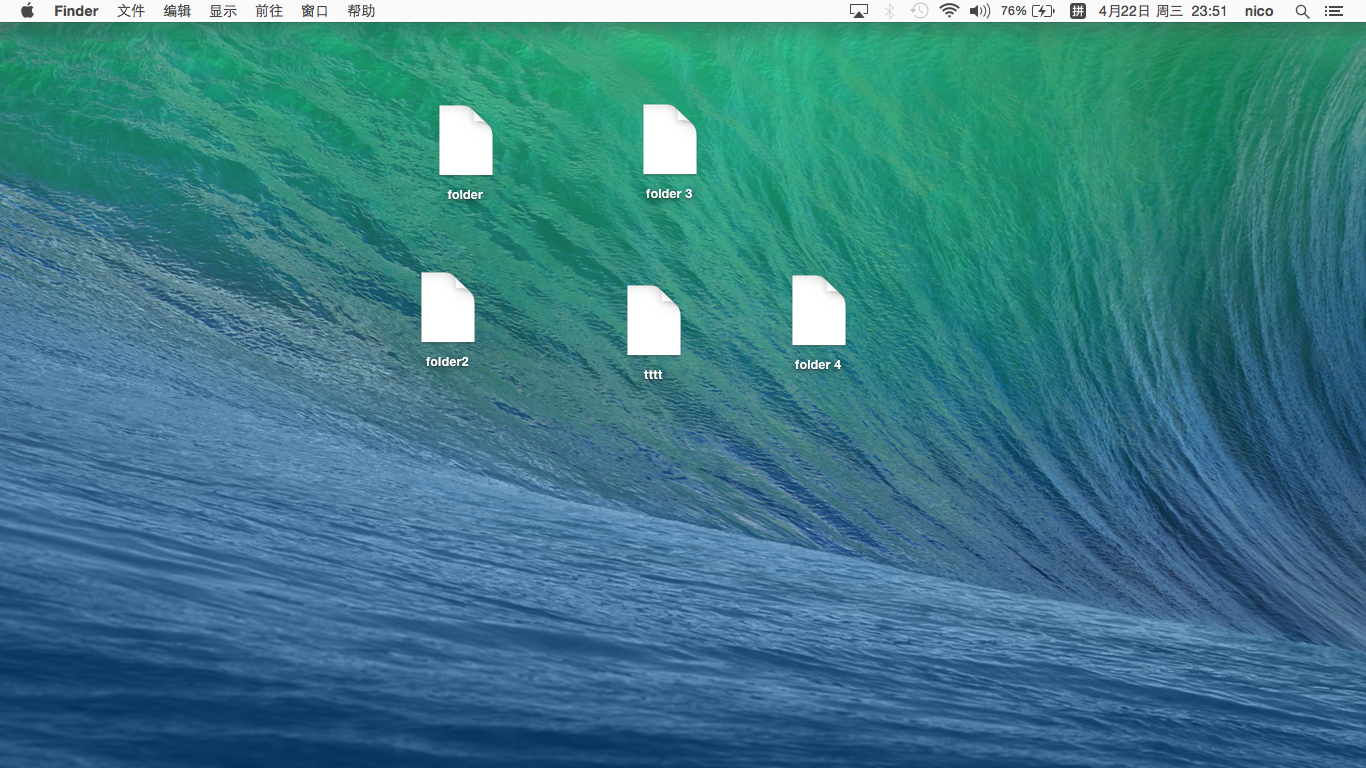This screenshot has height=768, width=1366.
Task: Open the 文件 (File) menu
Action: point(131,11)
